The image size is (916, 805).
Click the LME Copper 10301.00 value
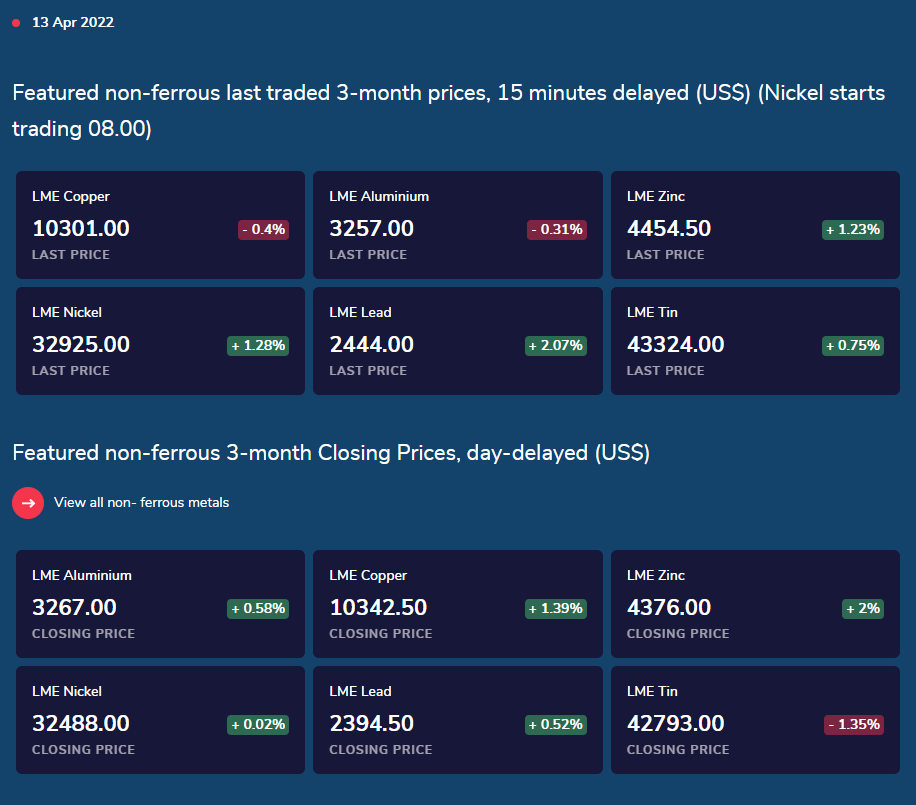81,228
